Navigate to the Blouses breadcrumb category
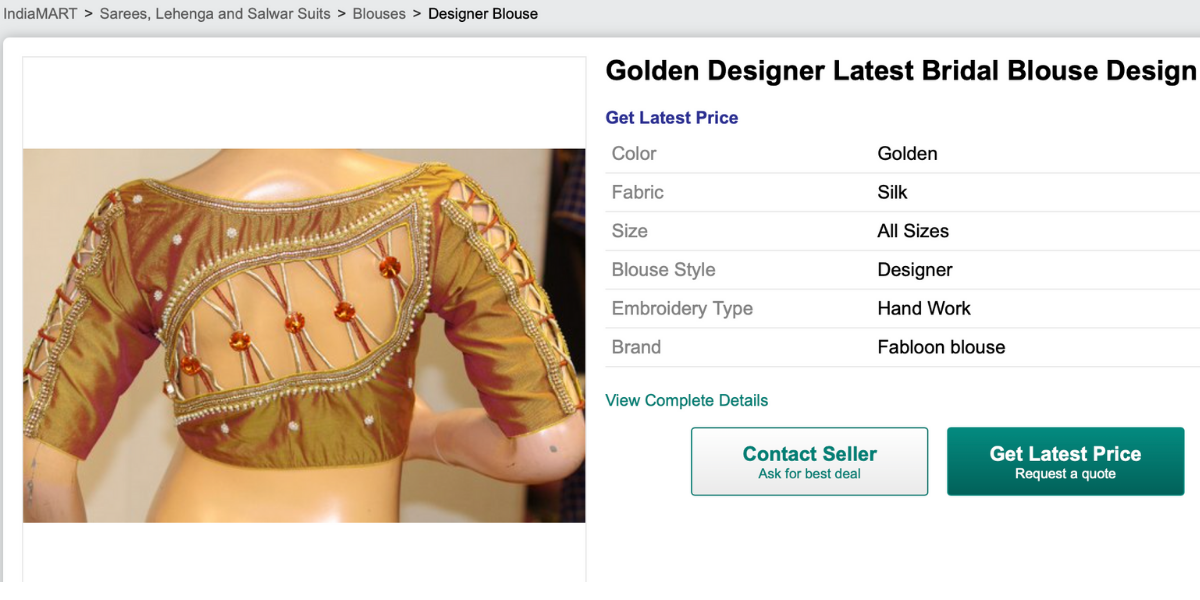 [379, 14]
